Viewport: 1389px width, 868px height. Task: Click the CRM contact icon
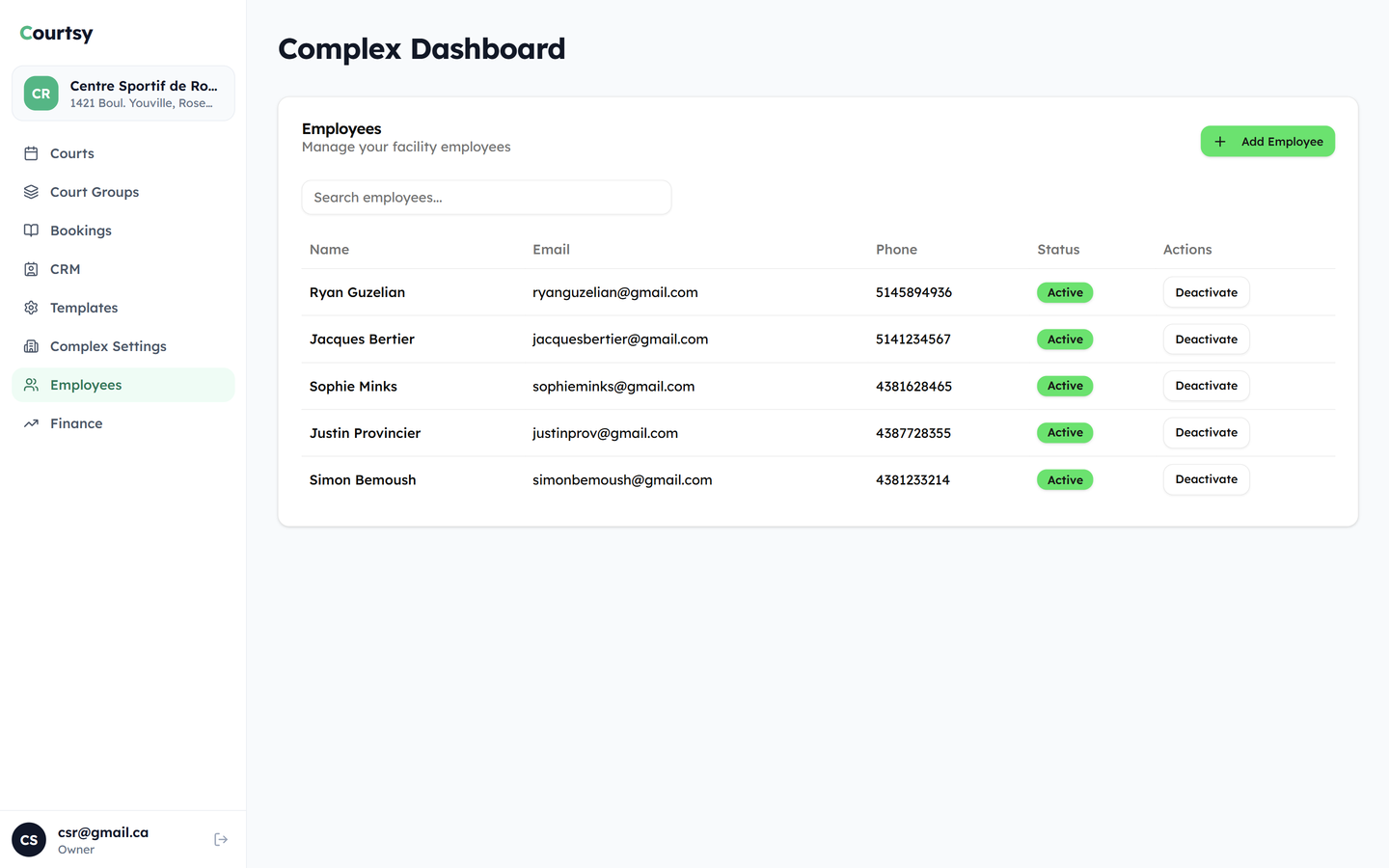coord(31,269)
